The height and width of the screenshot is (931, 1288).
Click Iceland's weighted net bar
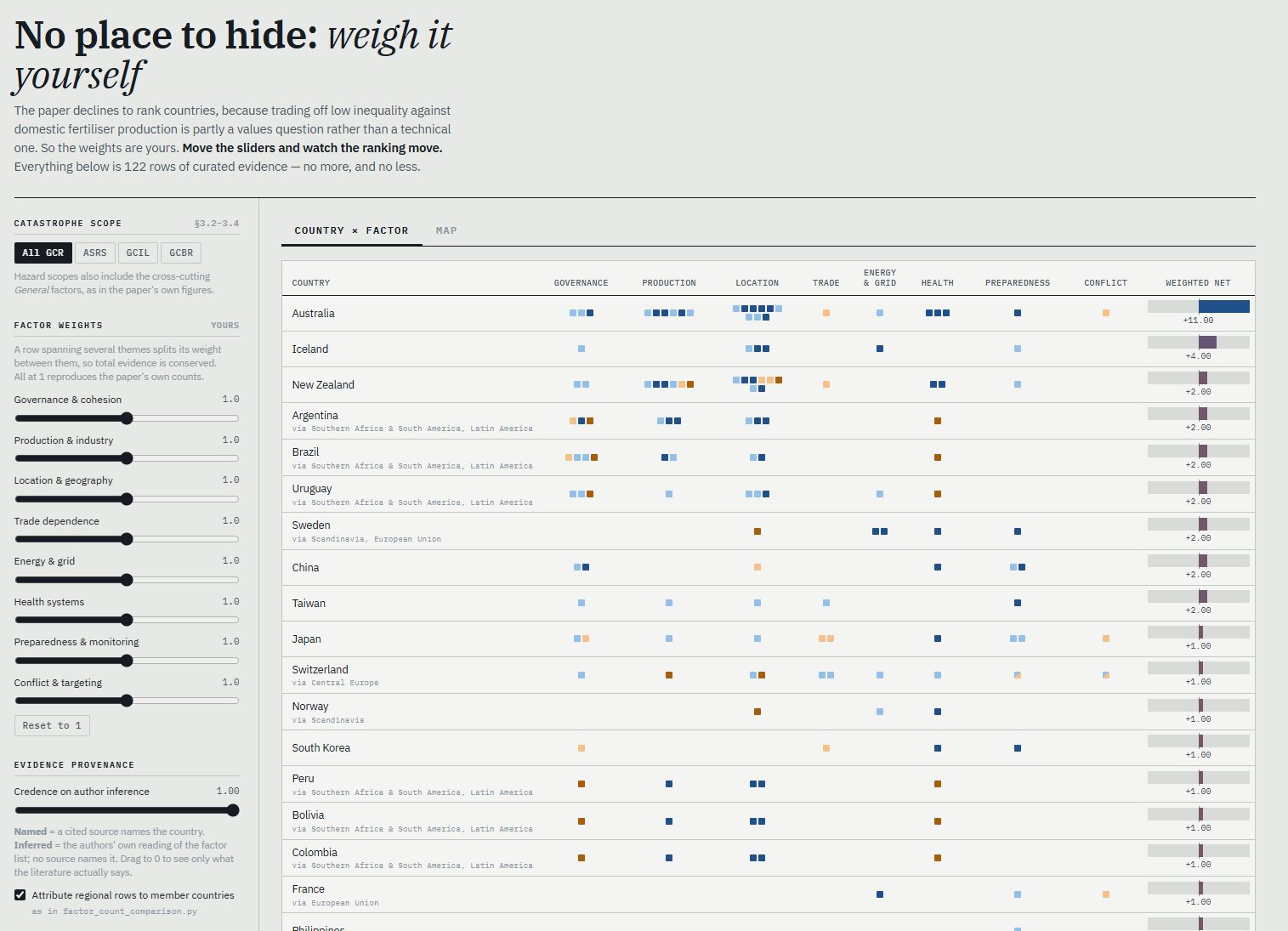pyautogui.click(x=1199, y=342)
